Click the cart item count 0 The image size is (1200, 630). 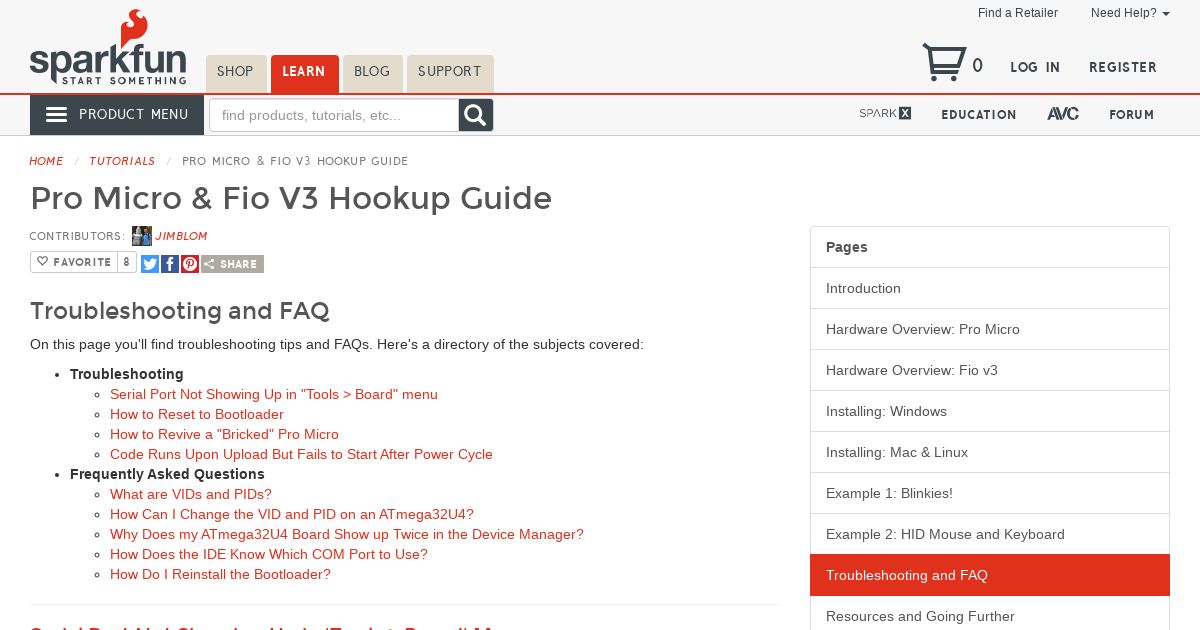pyautogui.click(x=977, y=66)
